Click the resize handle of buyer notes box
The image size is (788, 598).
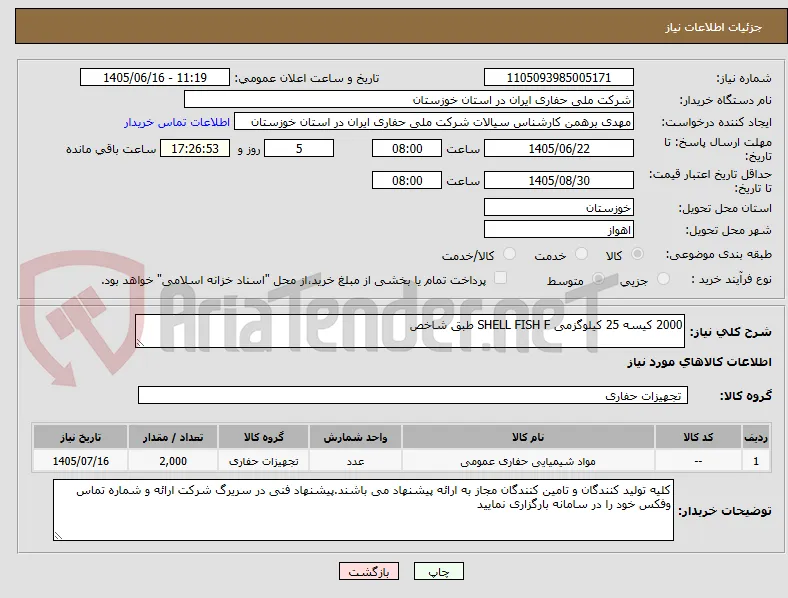click(x=58, y=536)
